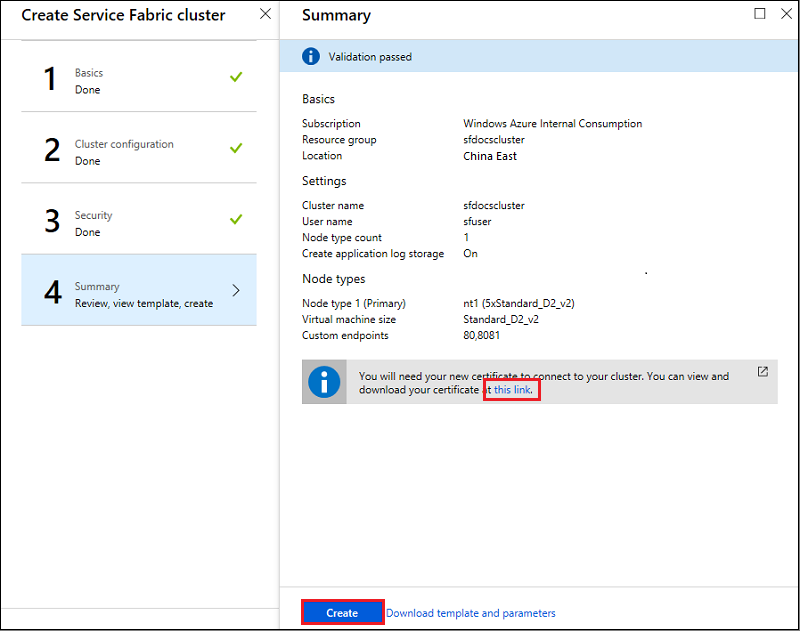Image resolution: width=800 pixels, height=631 pixels.
Task: Click the 'Node type 1 (Primary)' label
Action: coord(354,304)
